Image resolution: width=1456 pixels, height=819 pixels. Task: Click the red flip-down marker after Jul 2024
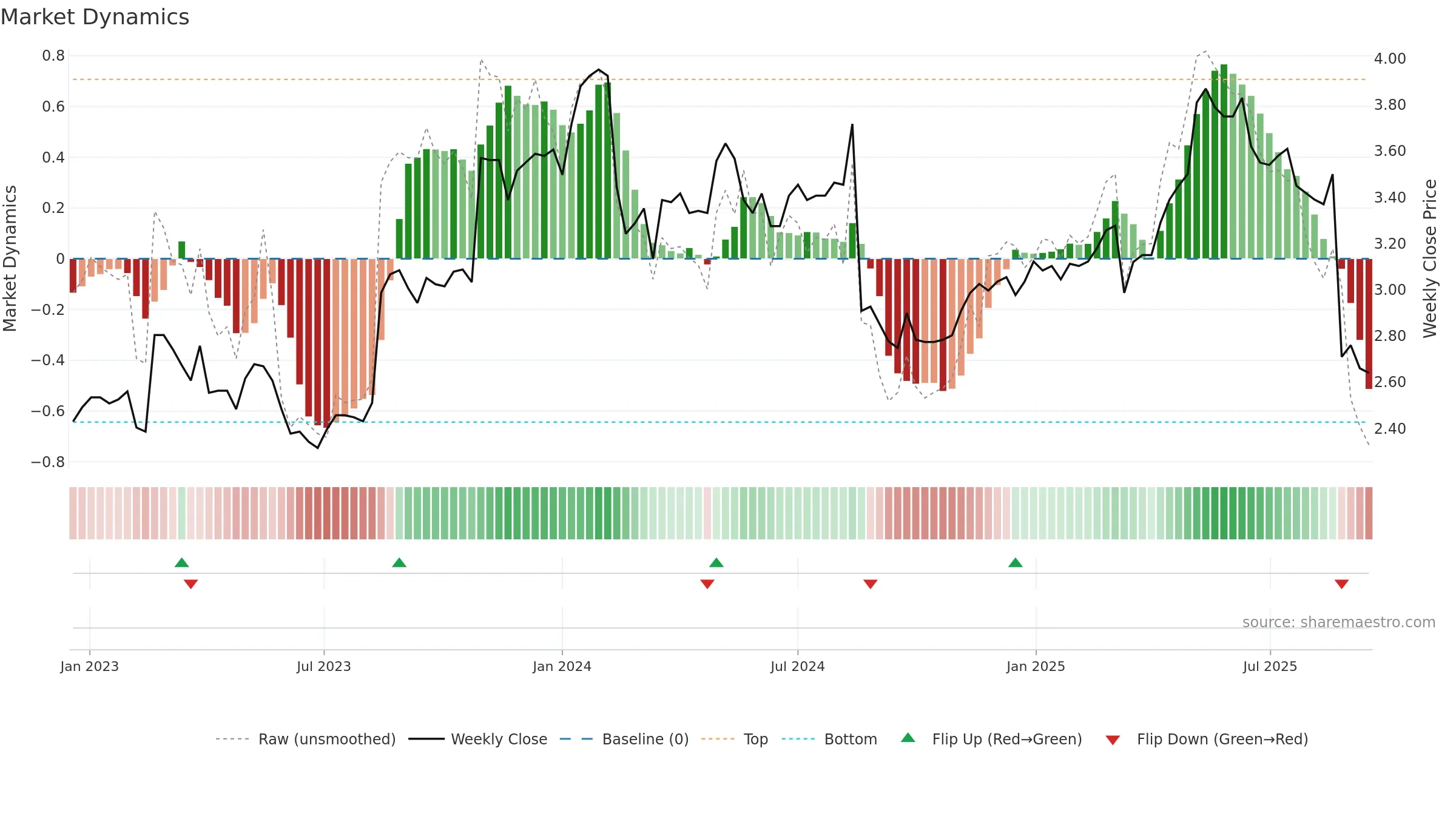(871, 584)
